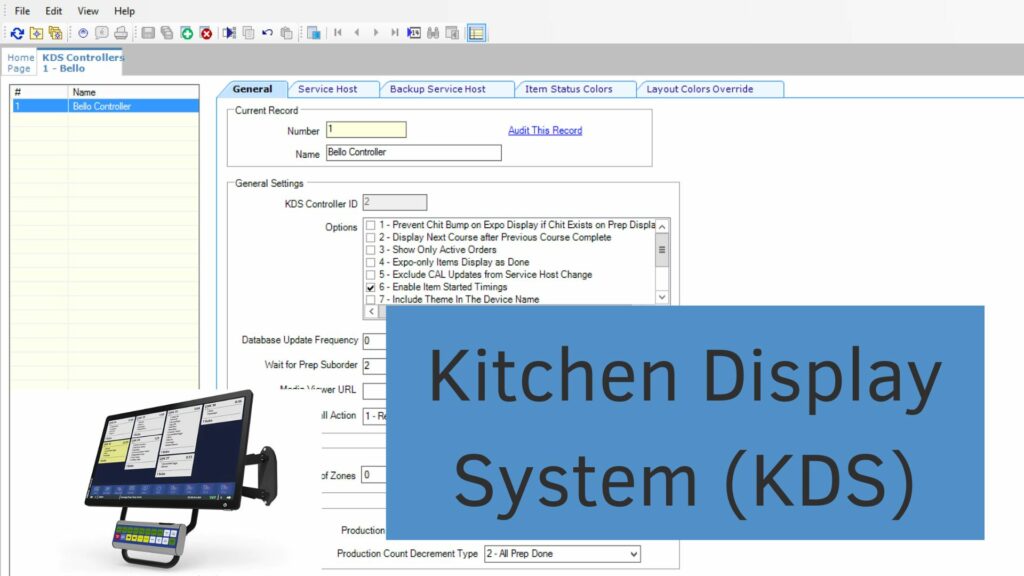Switch to the Home Page tab

20,63
